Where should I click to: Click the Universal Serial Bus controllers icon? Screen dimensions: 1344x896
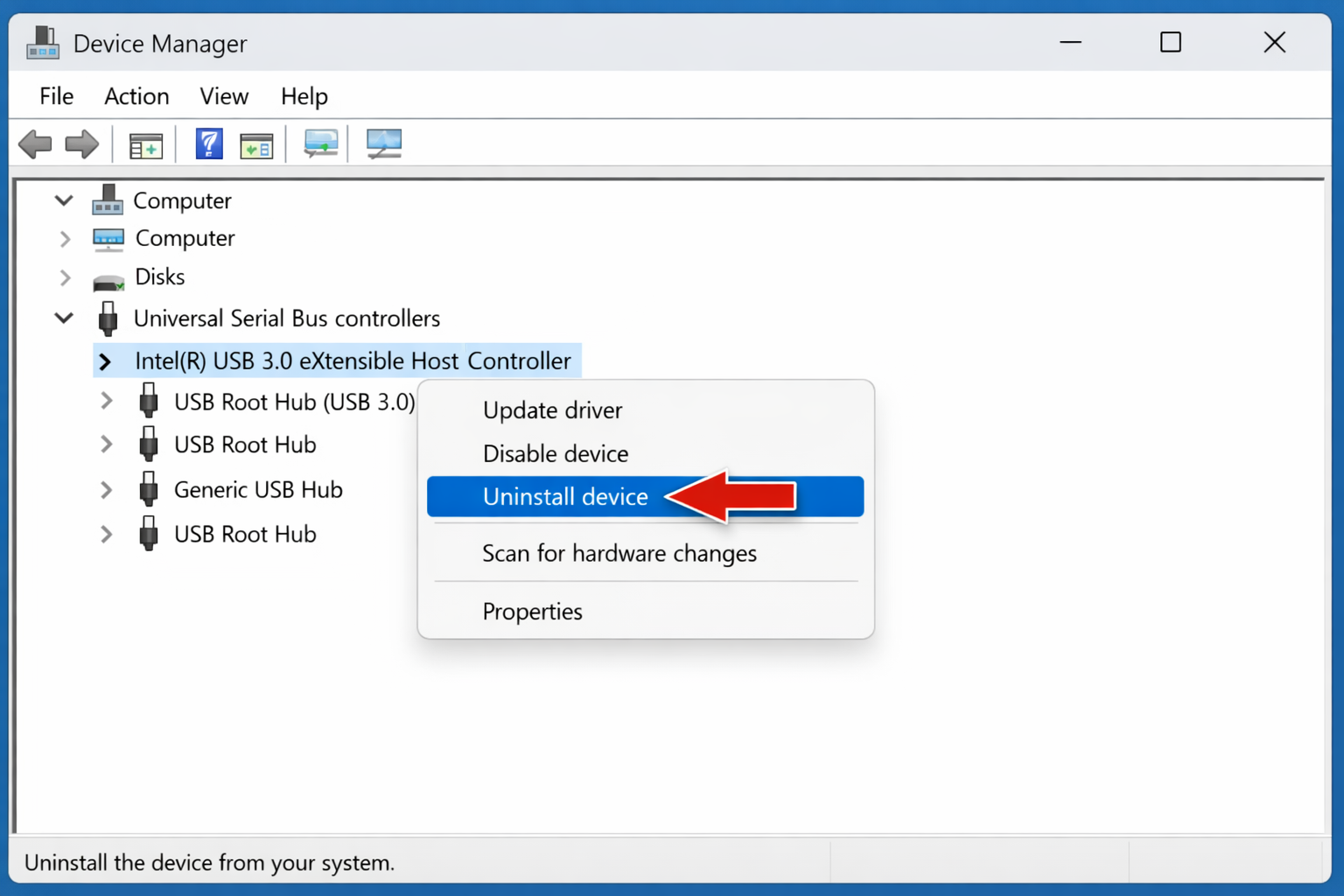point(108,318)
